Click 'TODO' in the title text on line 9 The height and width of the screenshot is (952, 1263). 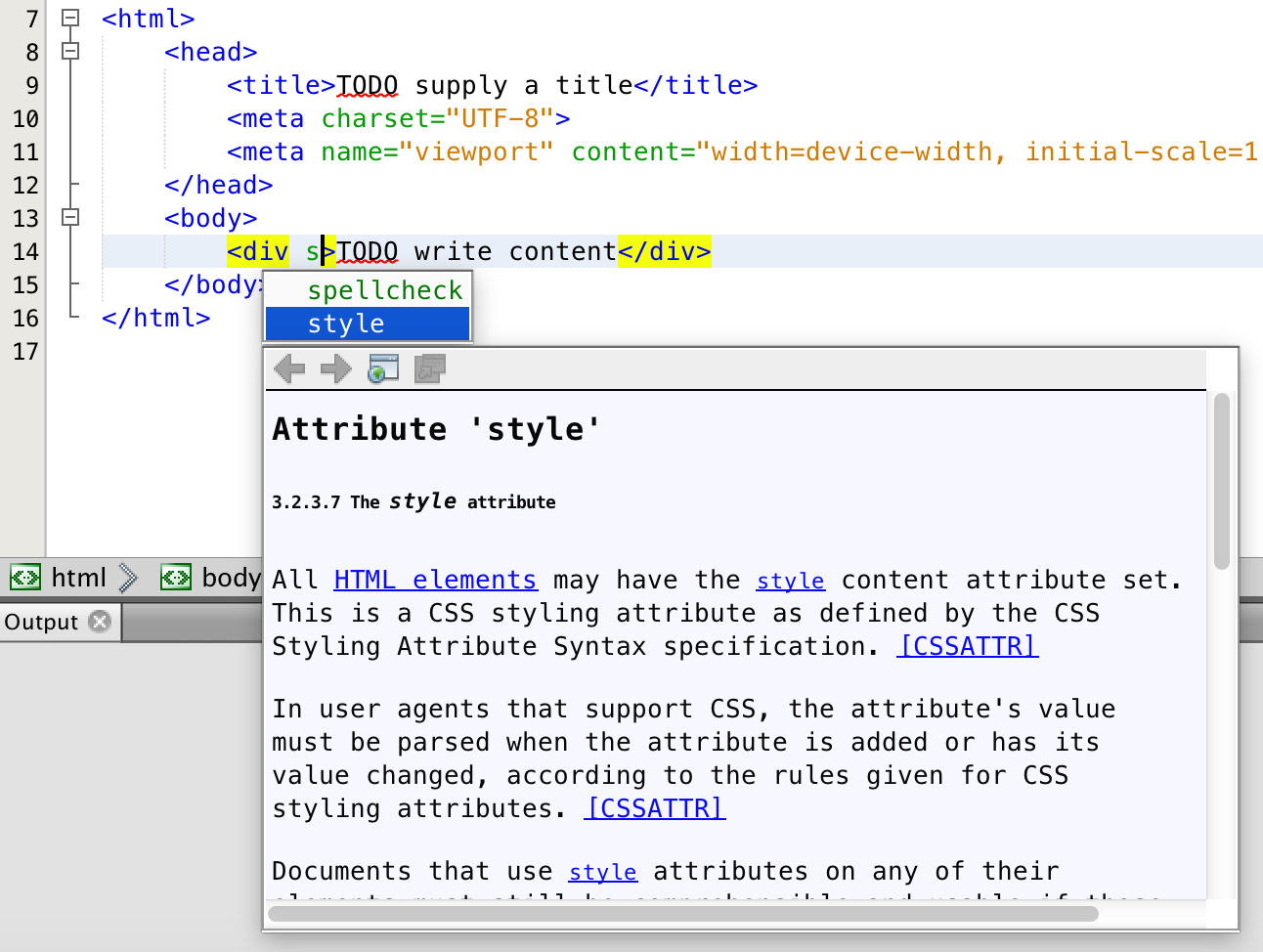click(x=368, y=85)
